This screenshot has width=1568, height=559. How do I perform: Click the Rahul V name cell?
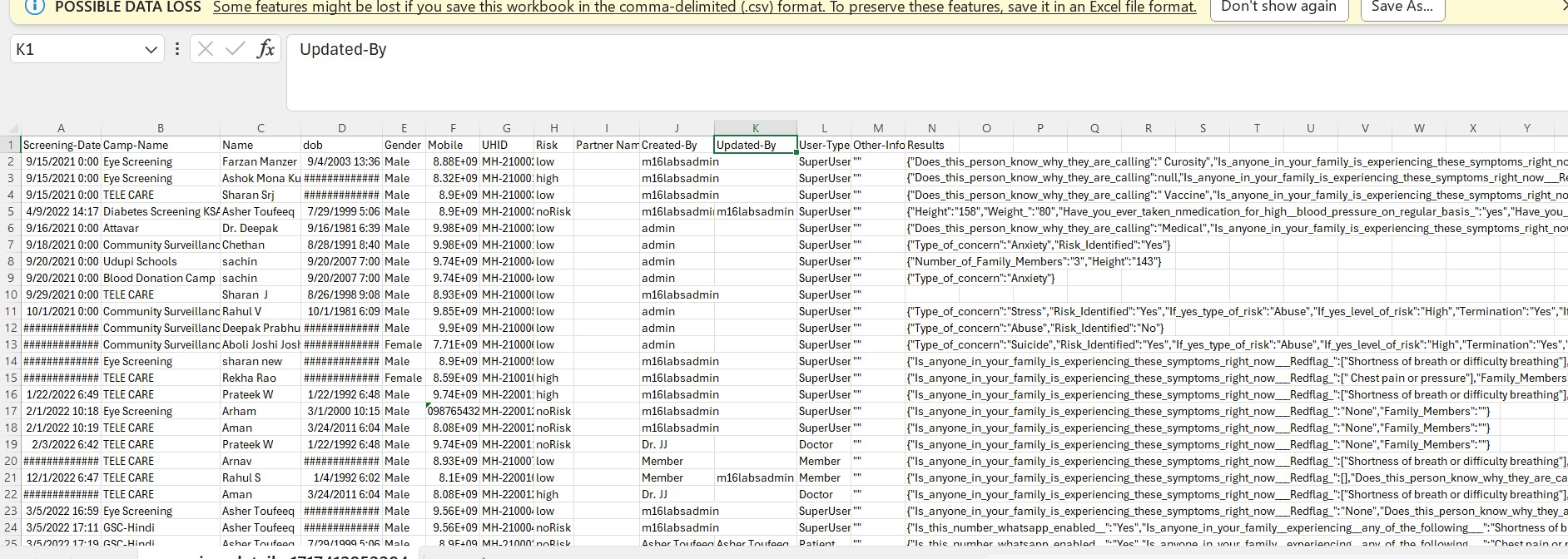(x=260, y=311)
